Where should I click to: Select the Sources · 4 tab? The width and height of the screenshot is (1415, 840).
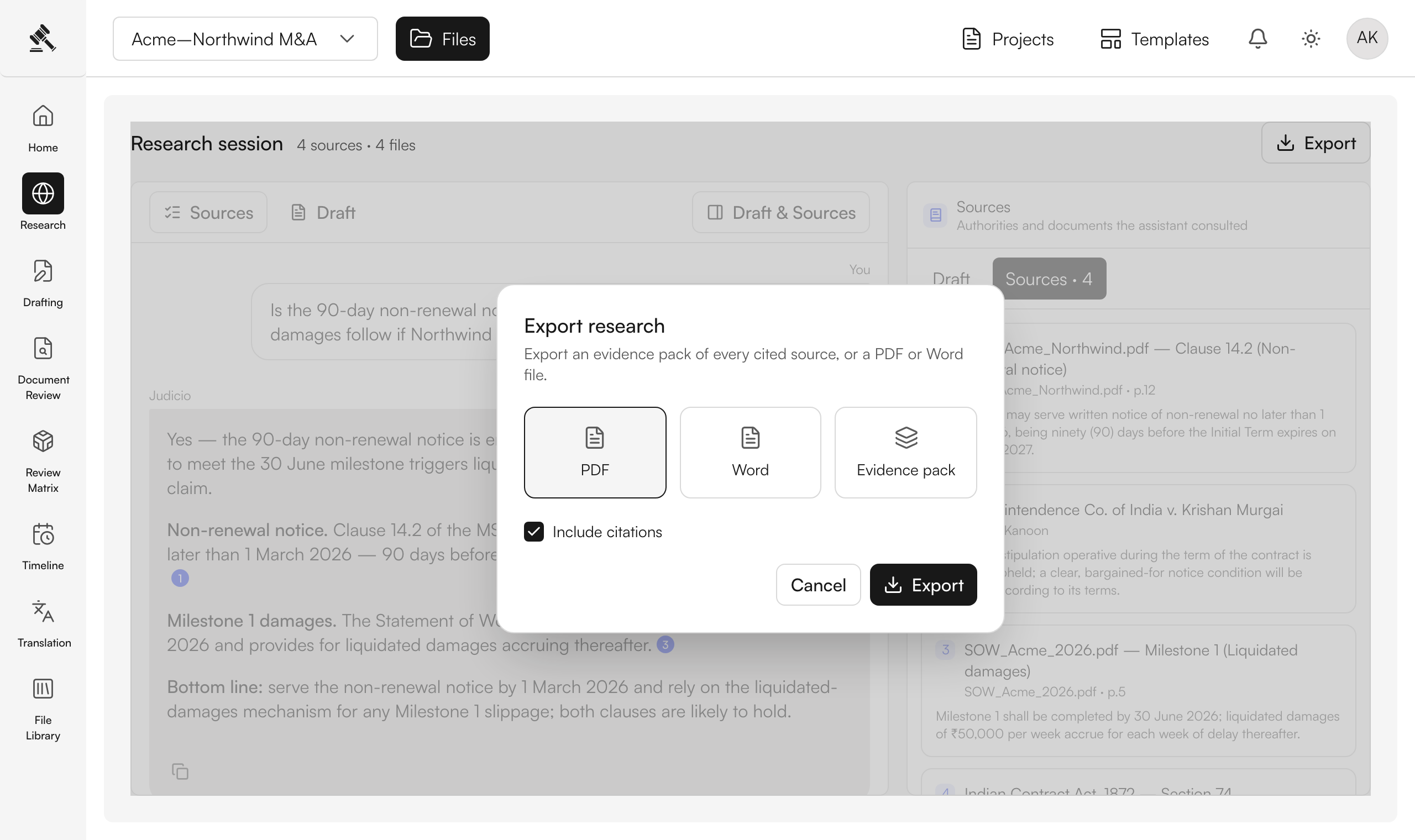click(1049, 279)
